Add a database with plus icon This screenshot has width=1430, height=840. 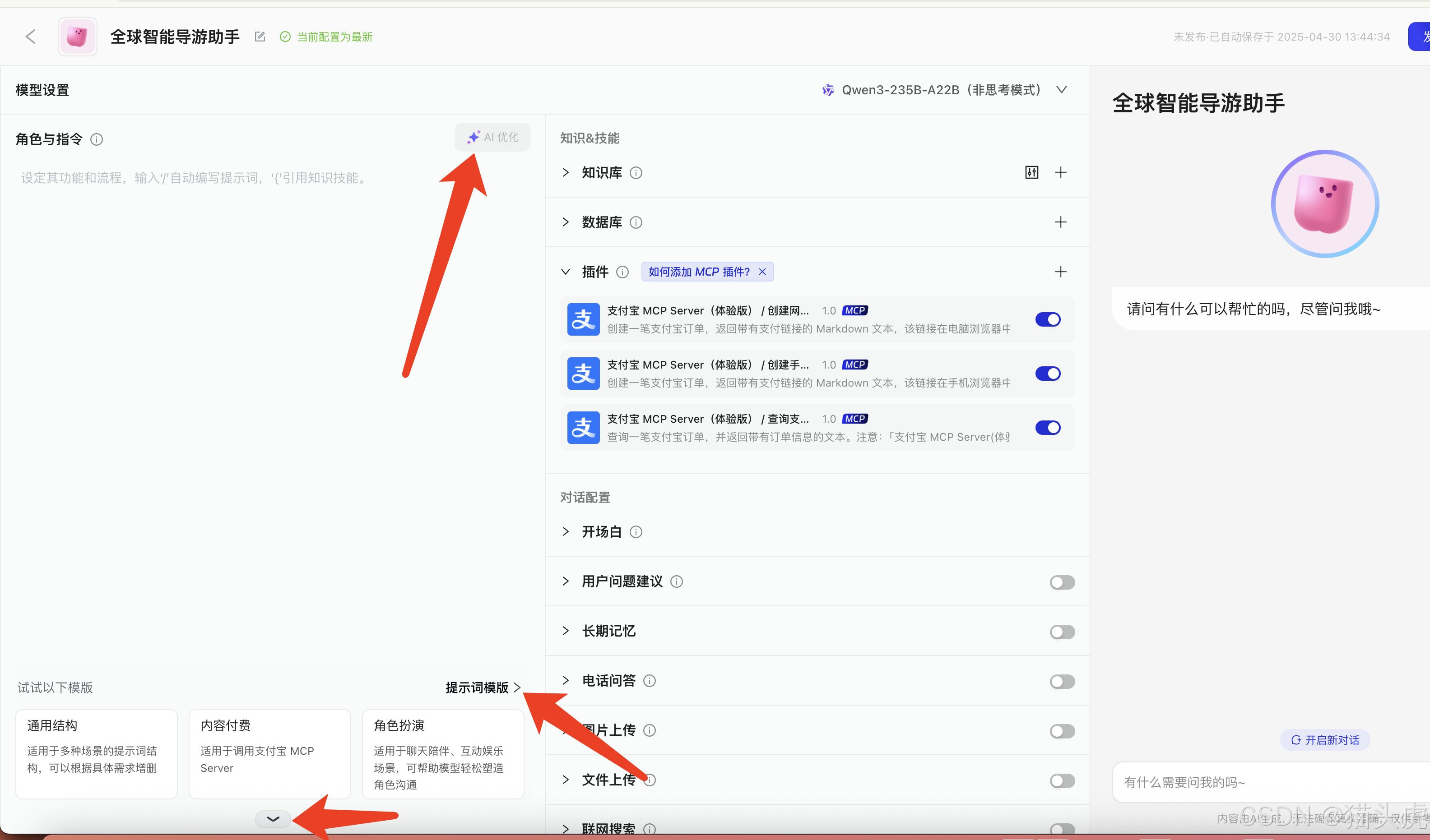click(x=1060, y=222)
